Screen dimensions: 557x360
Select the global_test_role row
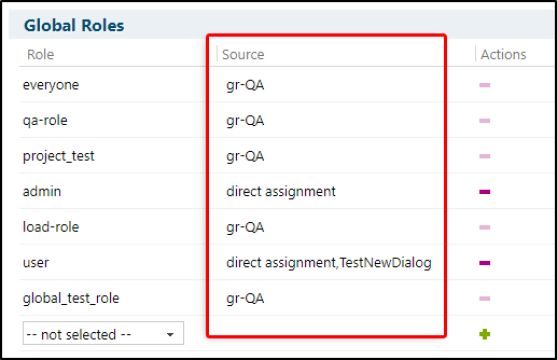click(x=286, y=297)
